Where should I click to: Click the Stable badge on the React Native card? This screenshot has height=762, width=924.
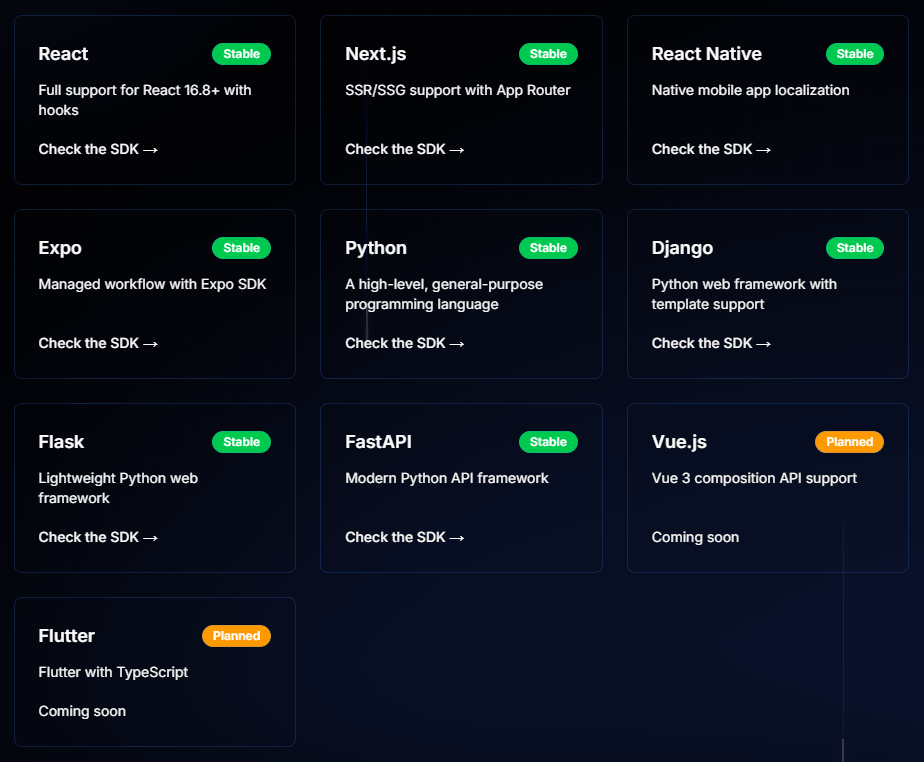click(854, 54)
